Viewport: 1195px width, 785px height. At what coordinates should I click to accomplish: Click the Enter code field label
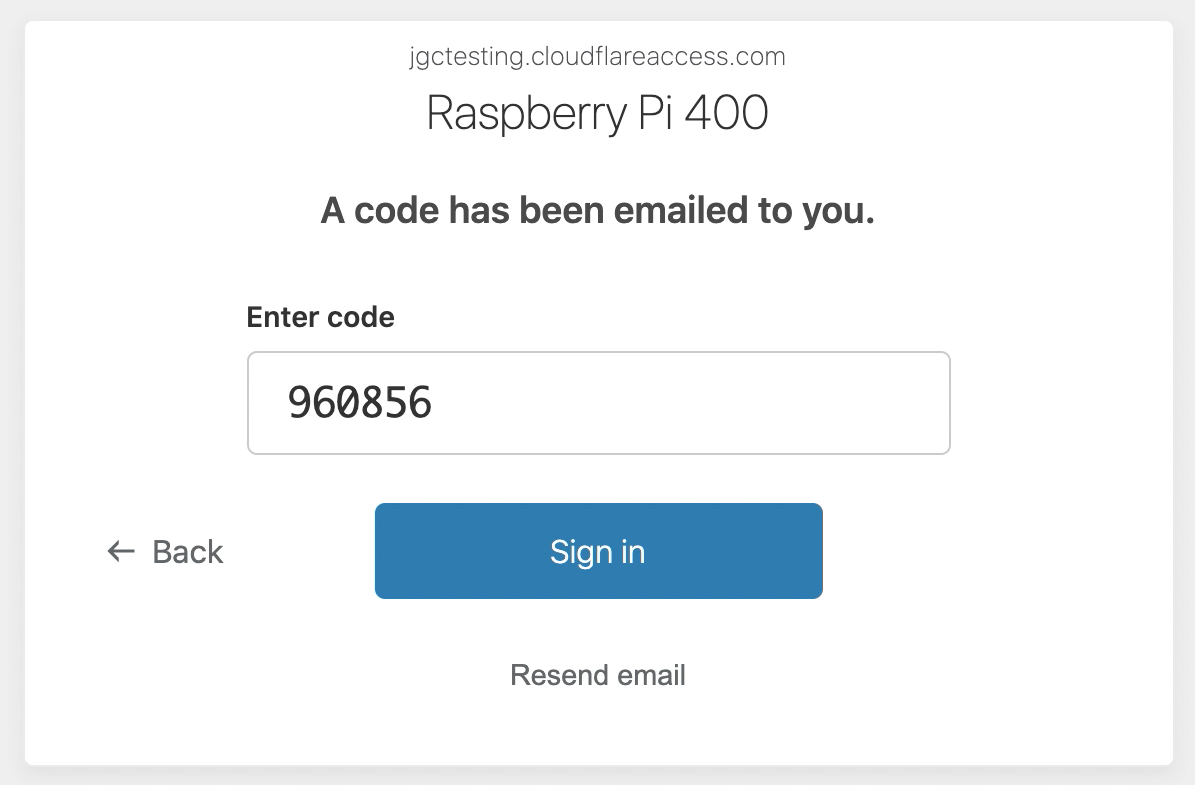[x=320, y=317]
